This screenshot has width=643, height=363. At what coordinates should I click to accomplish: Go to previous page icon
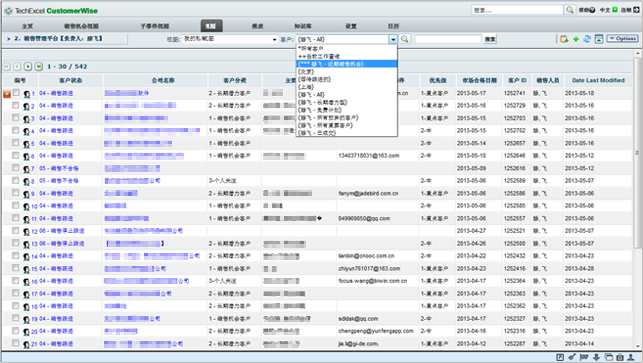tap(17, 66)
